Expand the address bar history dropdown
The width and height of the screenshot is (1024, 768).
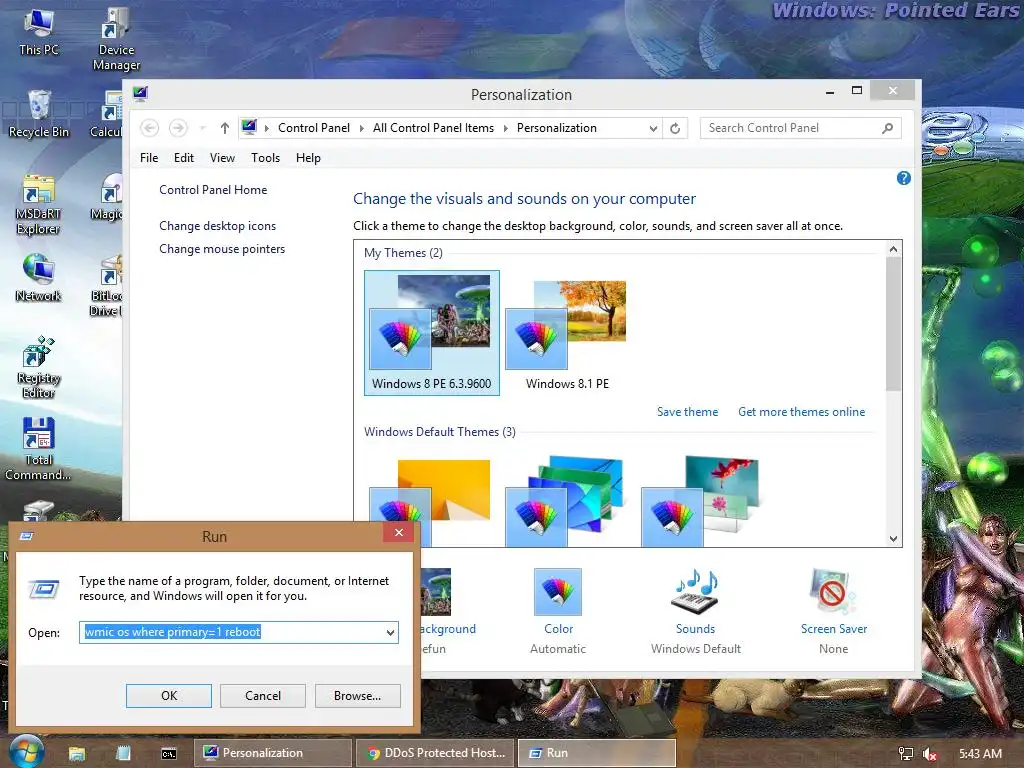653,129
